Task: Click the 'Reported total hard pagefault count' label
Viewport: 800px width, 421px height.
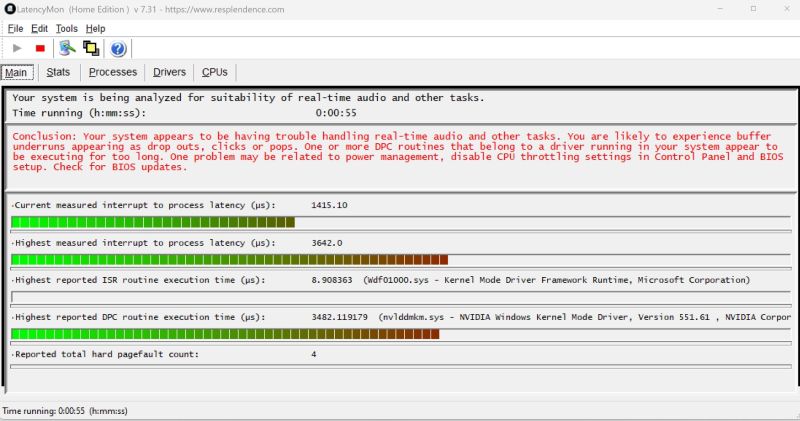Action: (106, 354)
